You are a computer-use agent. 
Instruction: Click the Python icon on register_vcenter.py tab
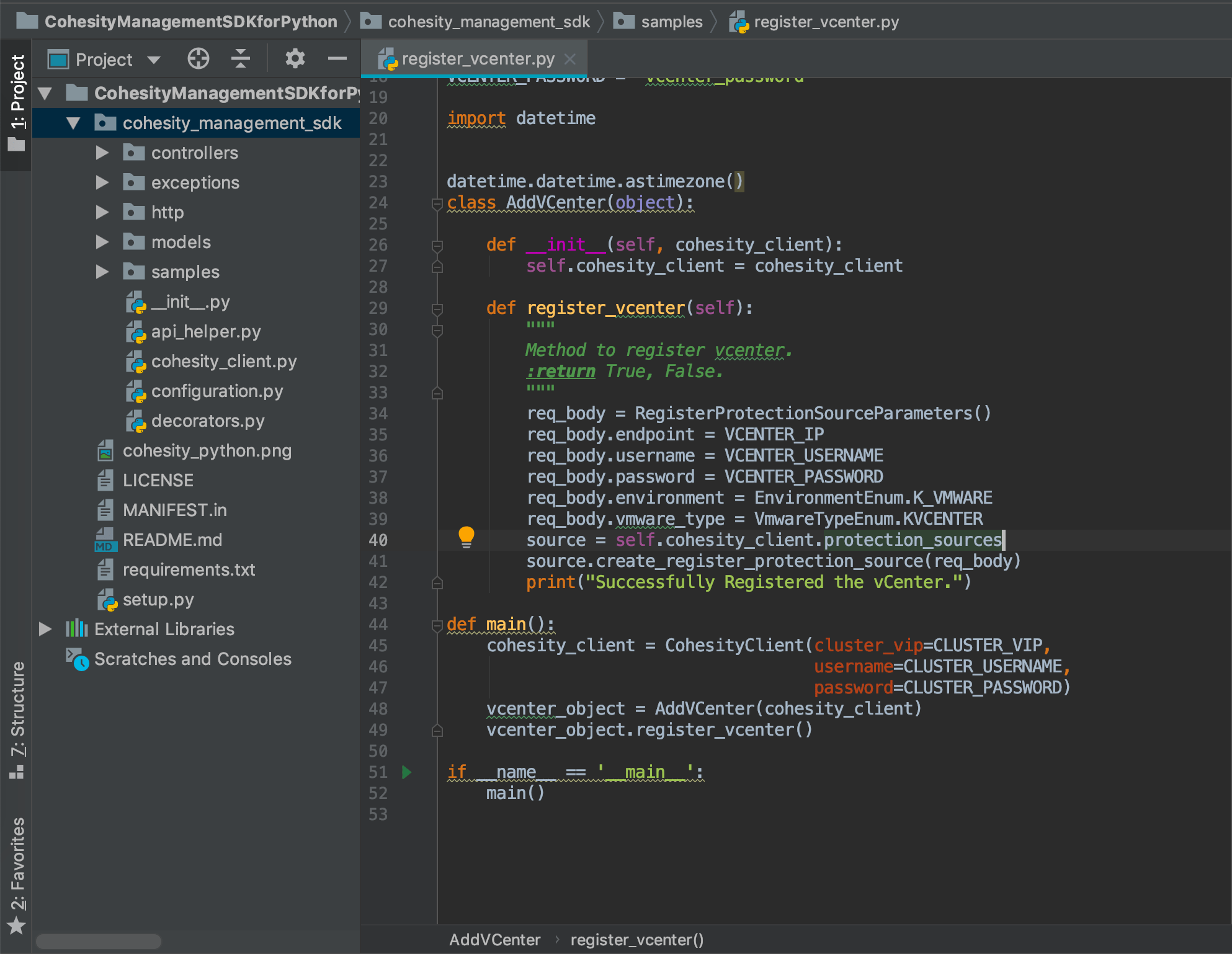point(389,58)
